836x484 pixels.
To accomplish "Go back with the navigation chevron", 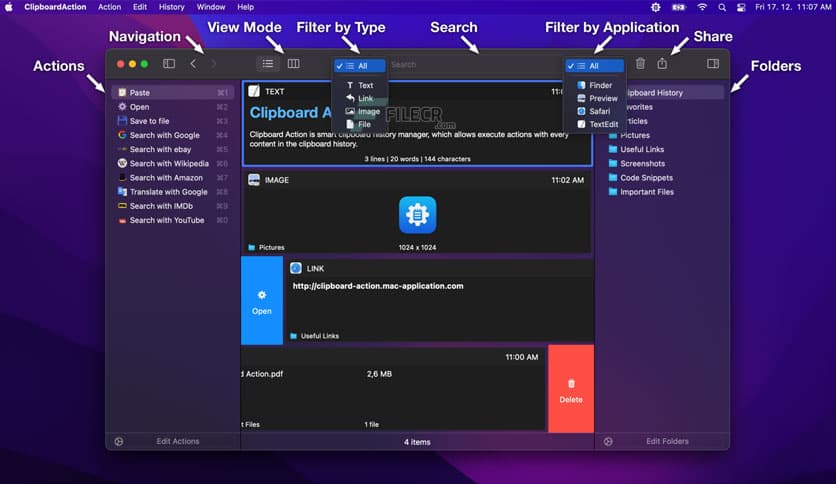I will 193,64.
